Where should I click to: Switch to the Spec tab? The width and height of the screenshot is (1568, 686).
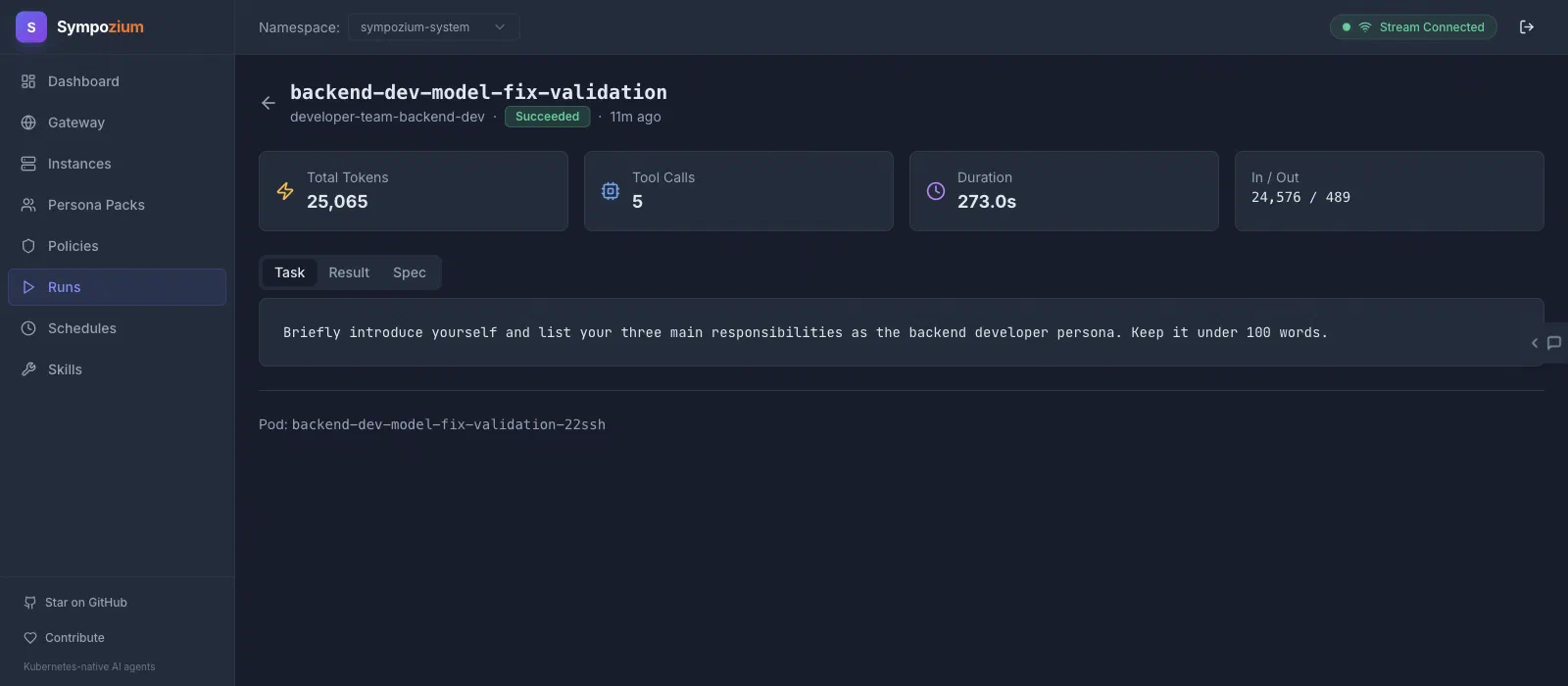click(x=410, y=272)
